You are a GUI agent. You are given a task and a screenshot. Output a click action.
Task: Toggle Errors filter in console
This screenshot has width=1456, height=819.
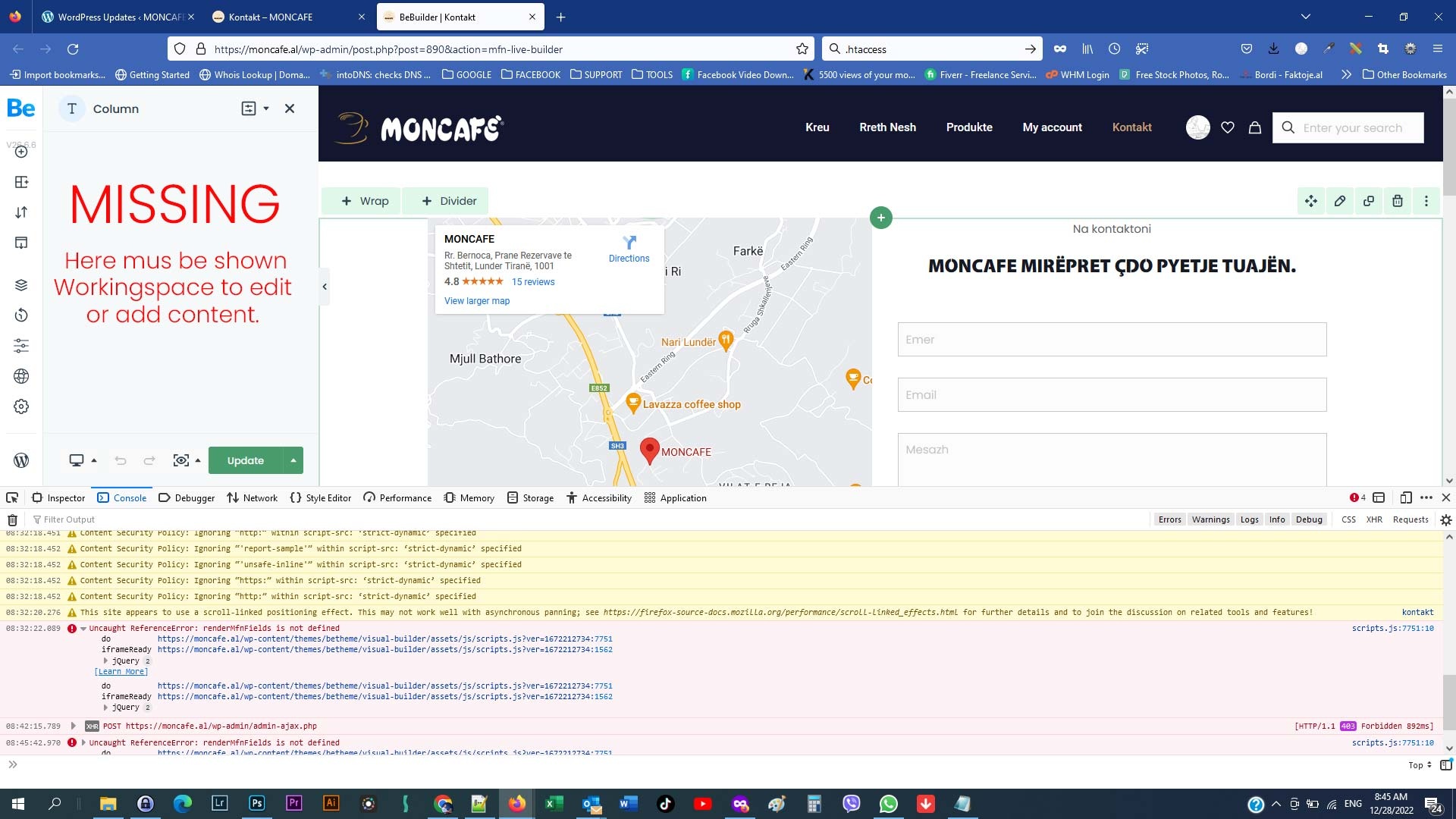(x=1169, y=519)
